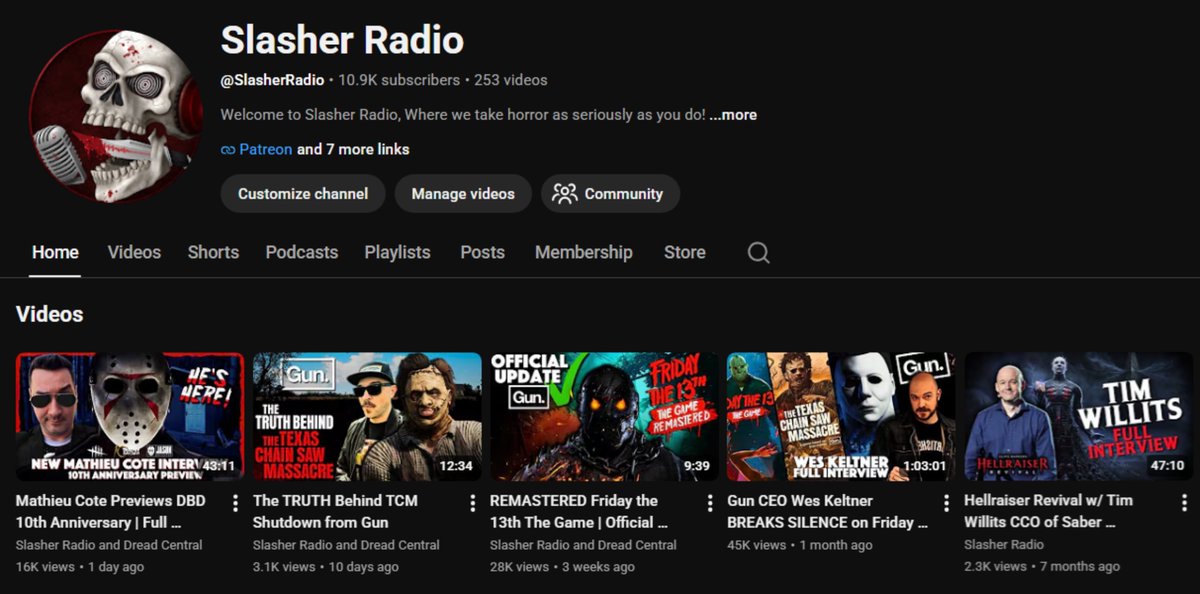The image size is (1200, 594).
Task: Click the 253 videos count
Action: click(511, 80)
